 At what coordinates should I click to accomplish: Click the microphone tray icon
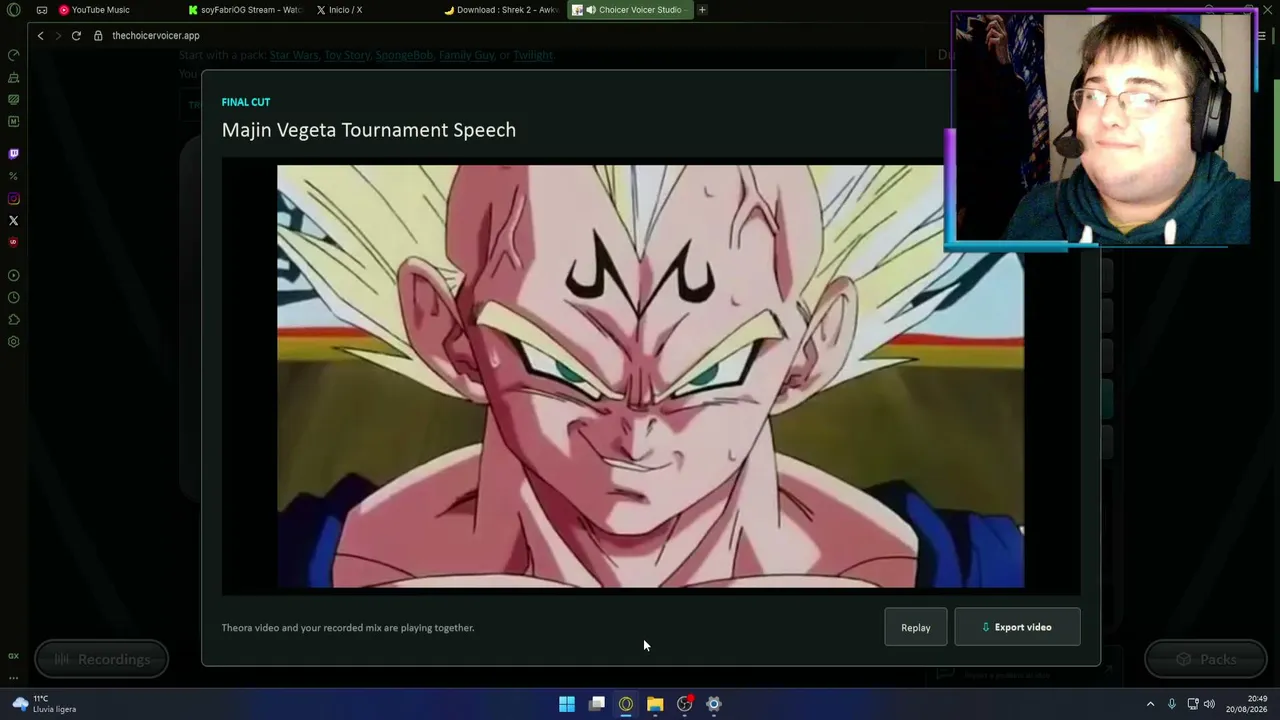point(1172,704)
